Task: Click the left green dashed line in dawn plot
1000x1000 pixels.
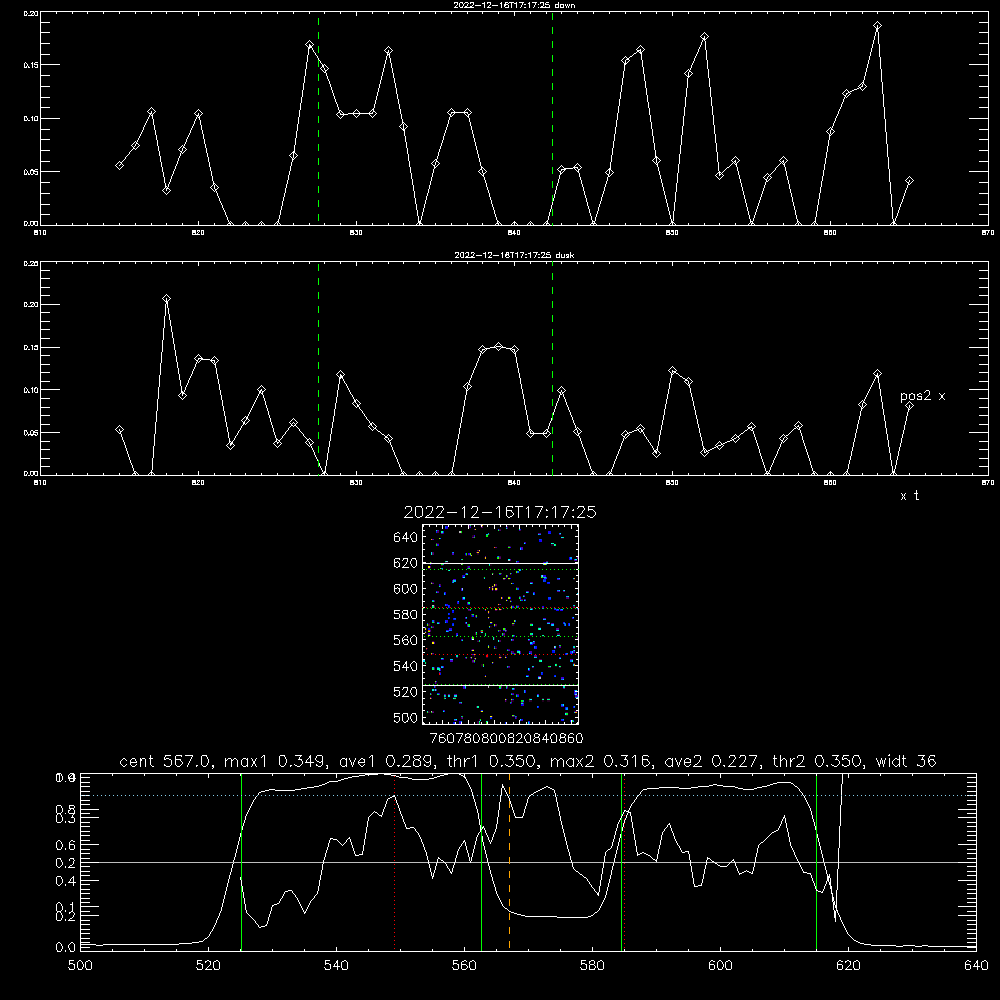Action: [318, 118]
